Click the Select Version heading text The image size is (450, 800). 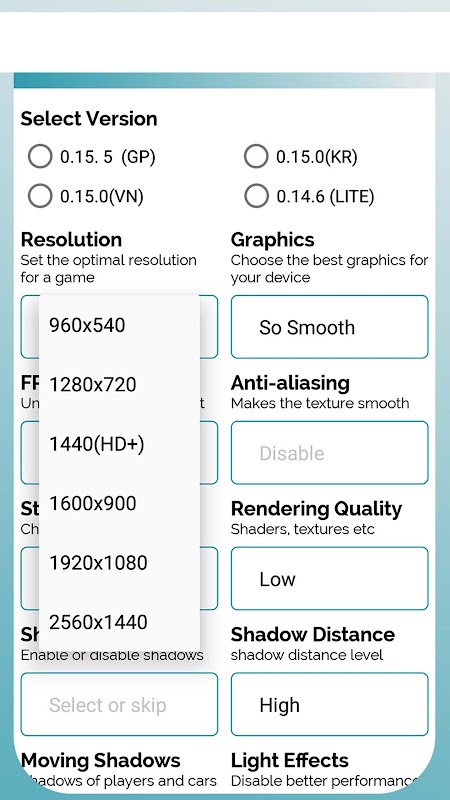(x=89, y=118)
